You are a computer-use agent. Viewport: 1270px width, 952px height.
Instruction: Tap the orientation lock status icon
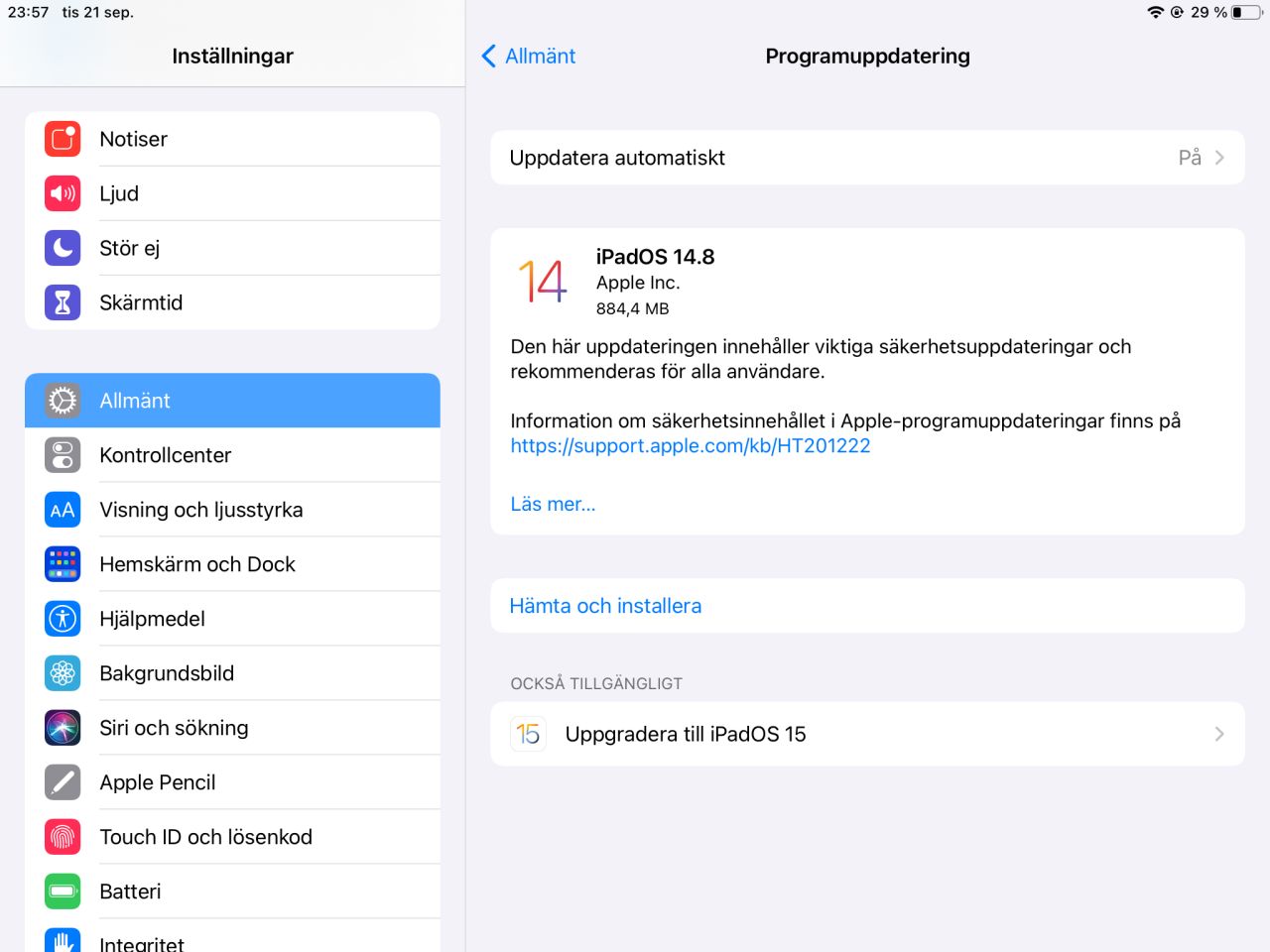[x=1177, y=12]
